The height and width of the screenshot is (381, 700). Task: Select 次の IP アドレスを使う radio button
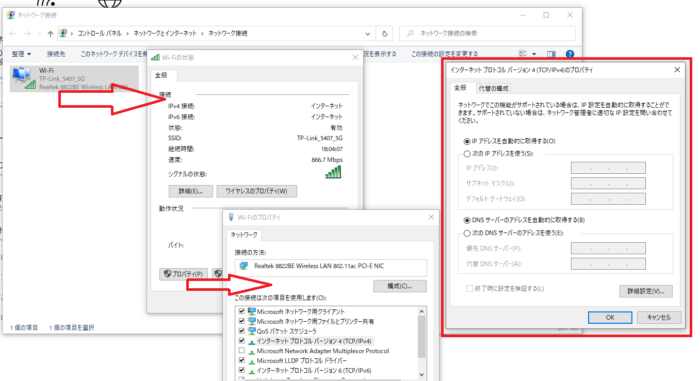(x=467, y=154)
